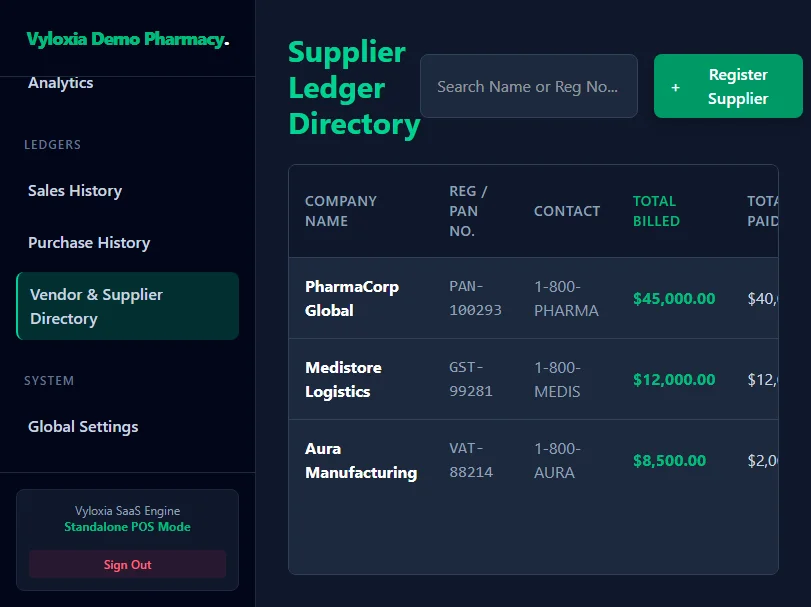Click the Vyloxia SaaS Engine label
This screenshot has height=607, width=811.
(127, 511)
